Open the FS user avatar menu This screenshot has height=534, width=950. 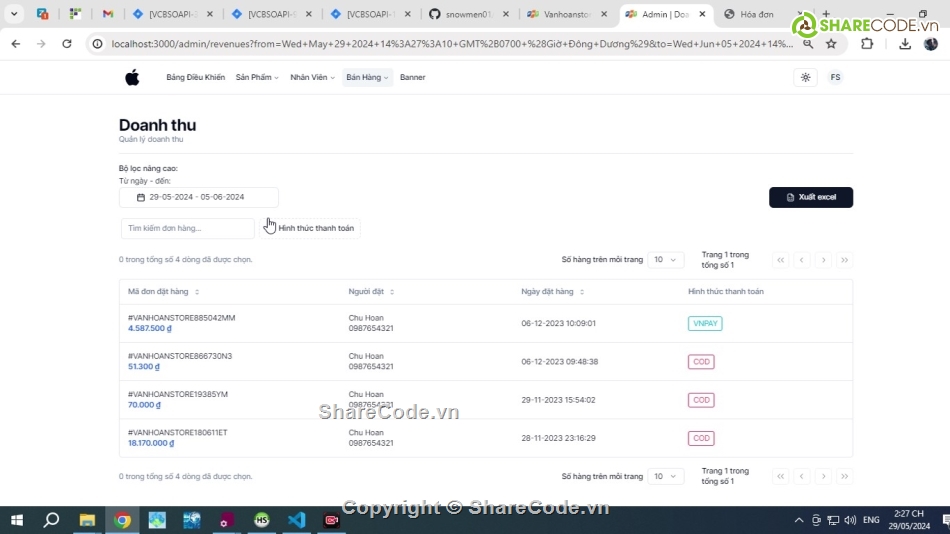click(835, 78)
